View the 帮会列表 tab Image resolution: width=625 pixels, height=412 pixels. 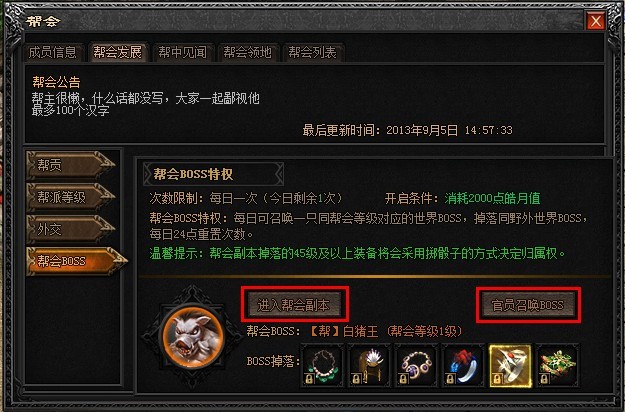(x=313, y=52)
